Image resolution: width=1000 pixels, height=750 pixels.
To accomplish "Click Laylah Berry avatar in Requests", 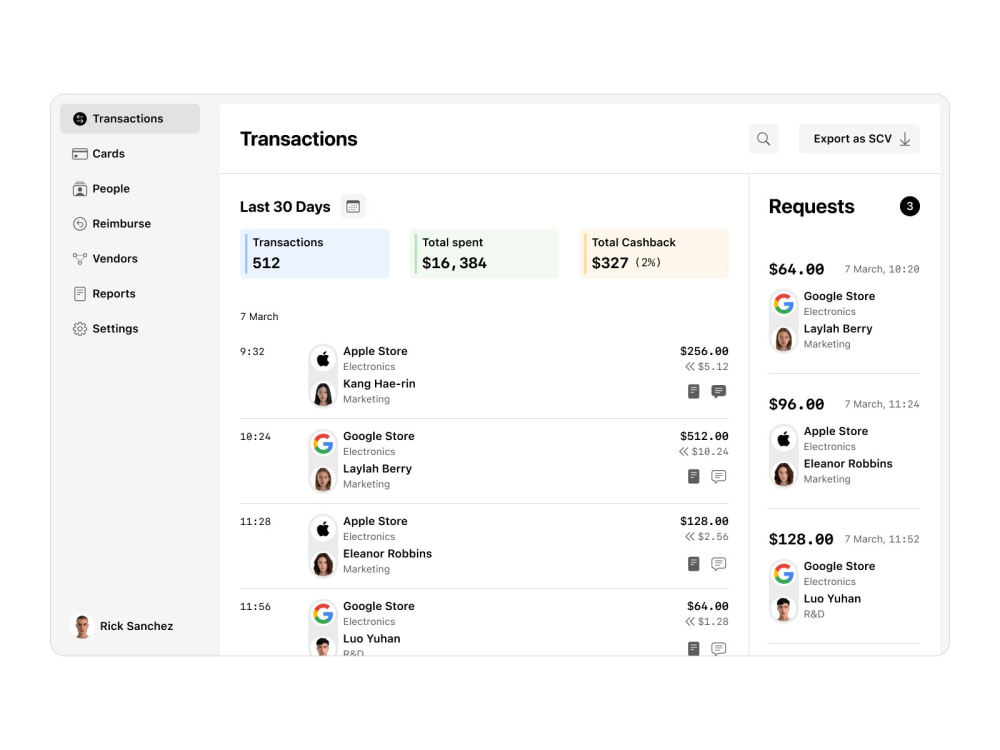I will [x=783, y=339].
